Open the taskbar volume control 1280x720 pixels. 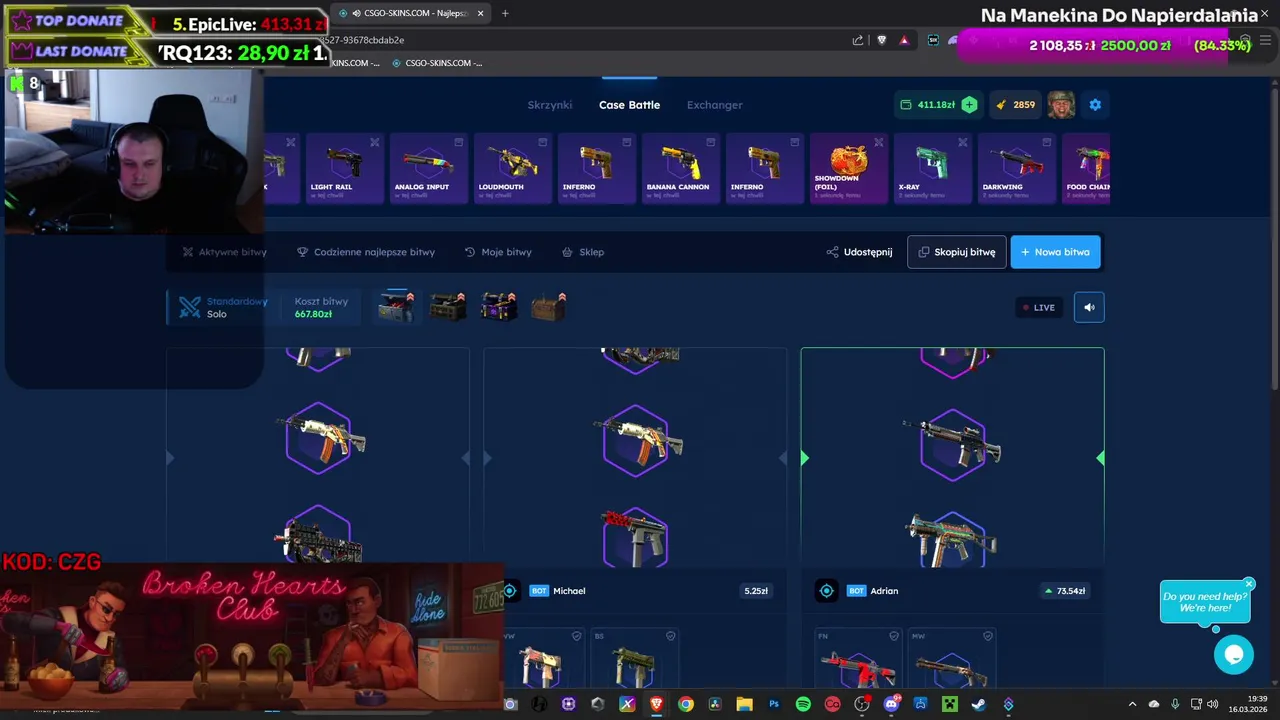coord(1212,704)
